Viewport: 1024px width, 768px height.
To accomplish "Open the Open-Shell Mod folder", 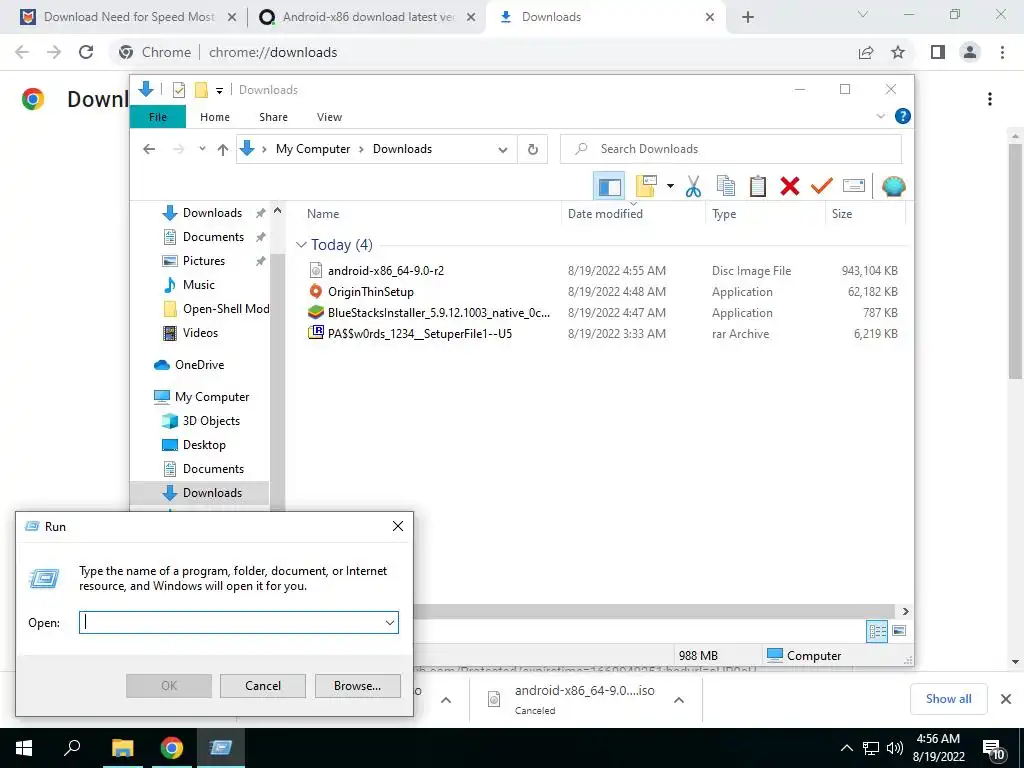I will pos(226,309).
